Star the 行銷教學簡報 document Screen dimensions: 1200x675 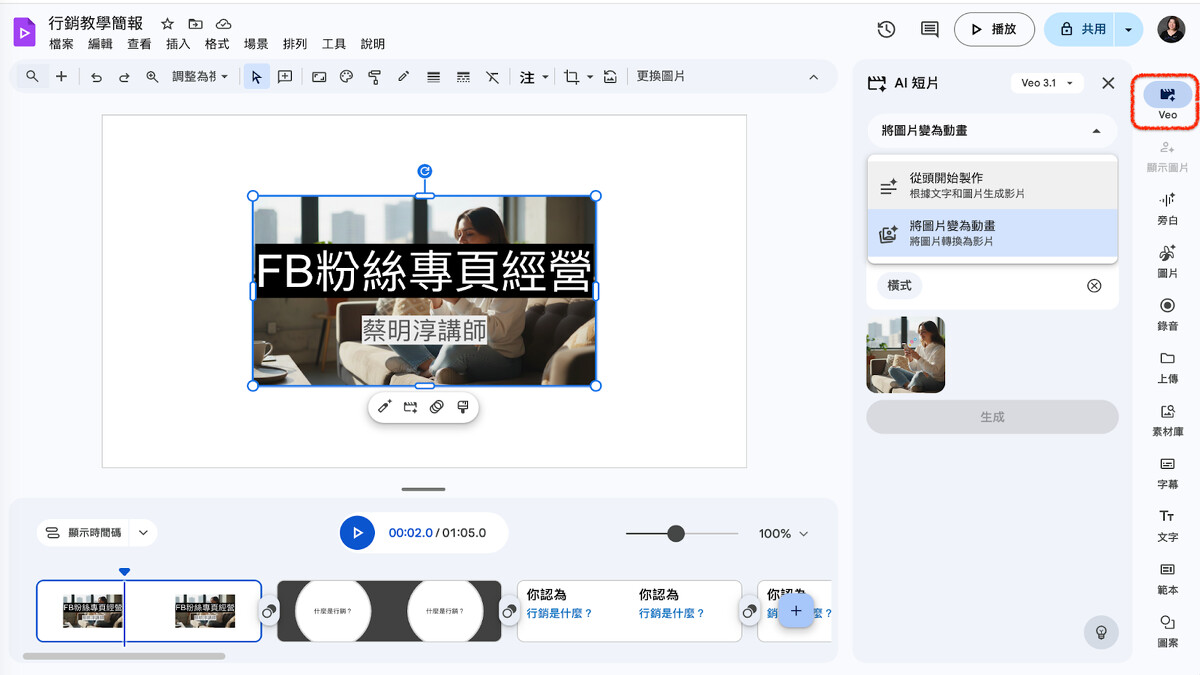pyautogui.click(x=168, y=24)
